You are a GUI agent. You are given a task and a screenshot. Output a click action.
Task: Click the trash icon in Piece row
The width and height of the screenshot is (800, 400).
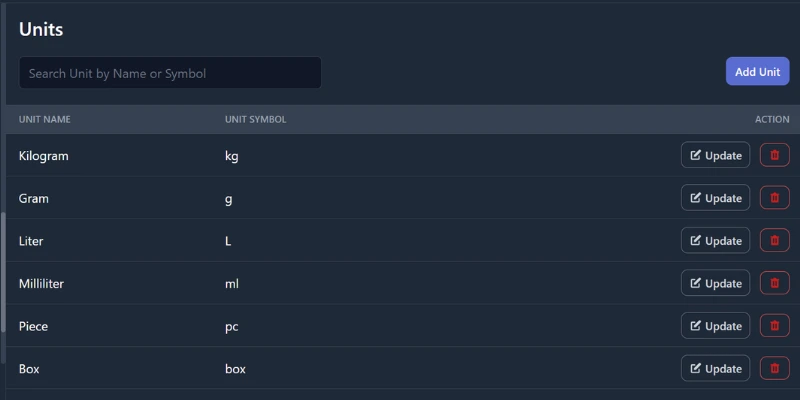pyautogui.click(x=774, y=326)
